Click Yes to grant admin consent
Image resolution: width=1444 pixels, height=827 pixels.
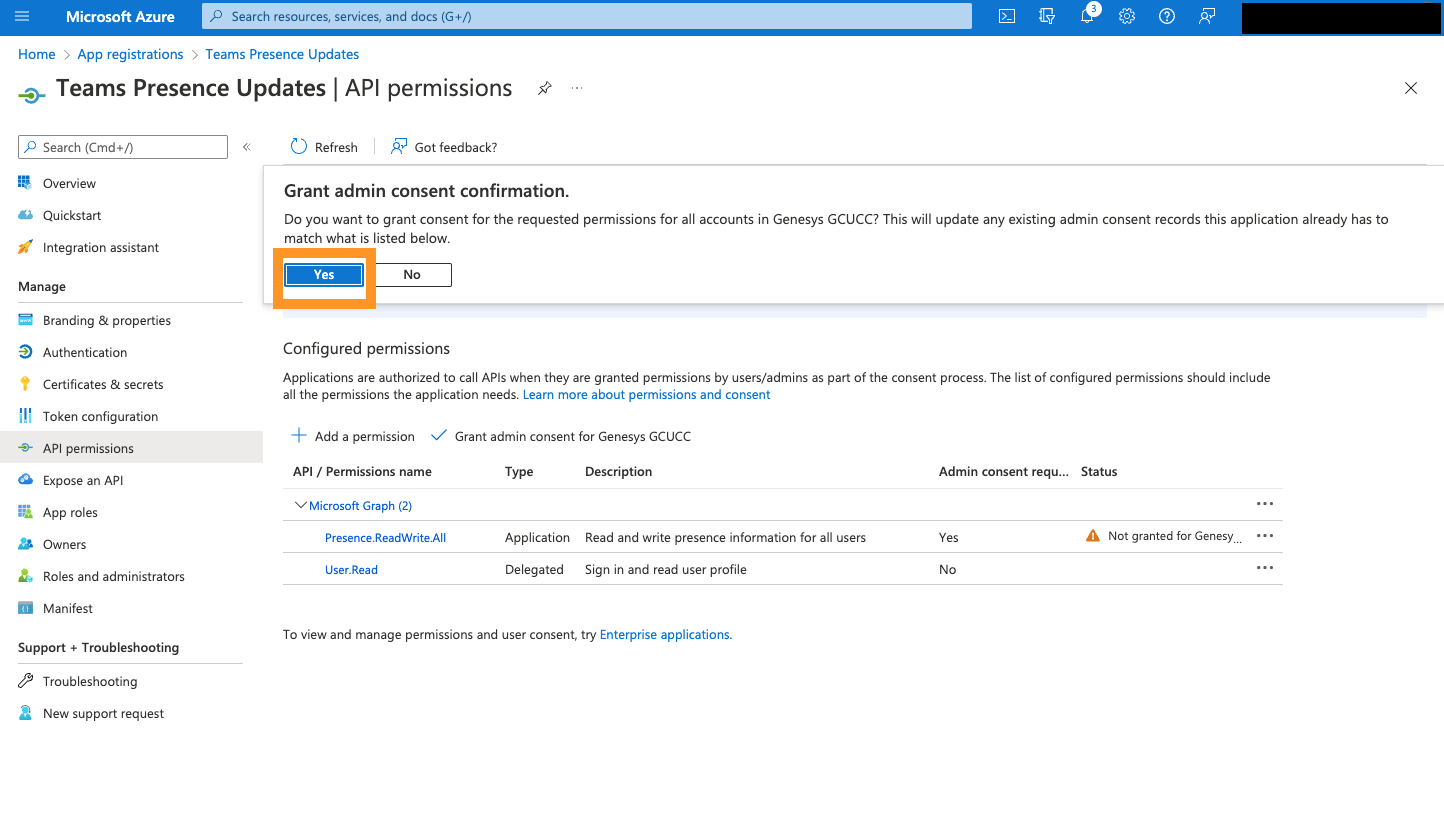tap(323, 274)
